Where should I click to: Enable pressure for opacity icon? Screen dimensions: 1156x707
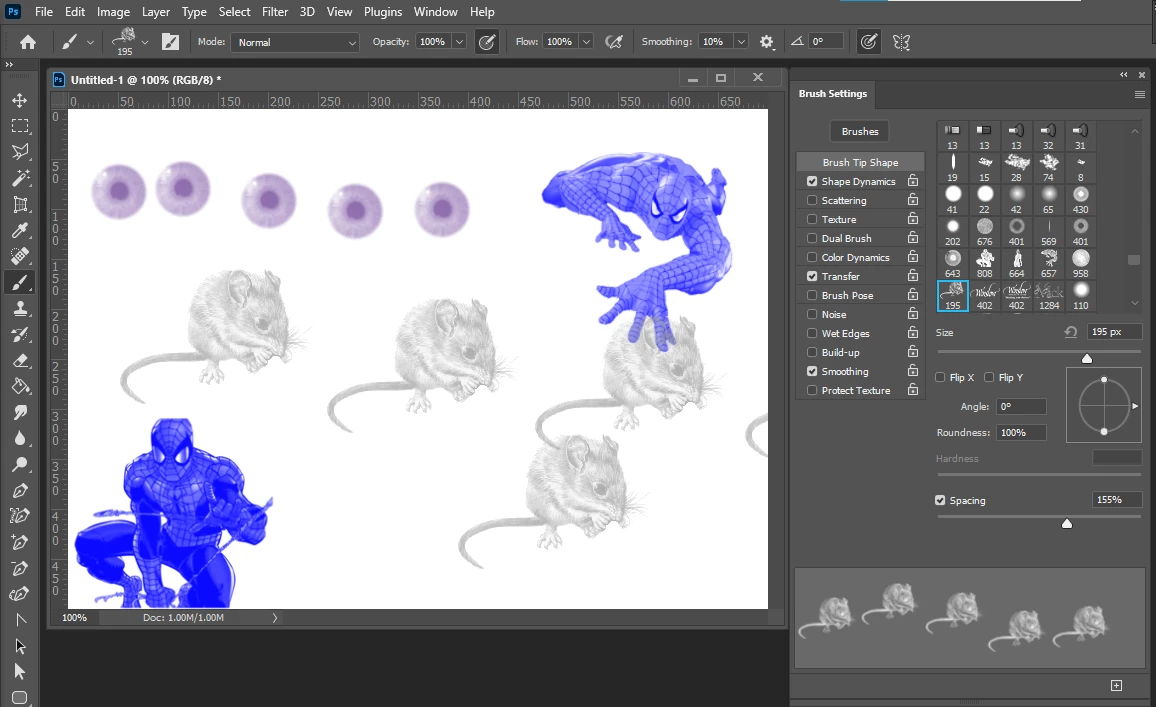[487, 42]
